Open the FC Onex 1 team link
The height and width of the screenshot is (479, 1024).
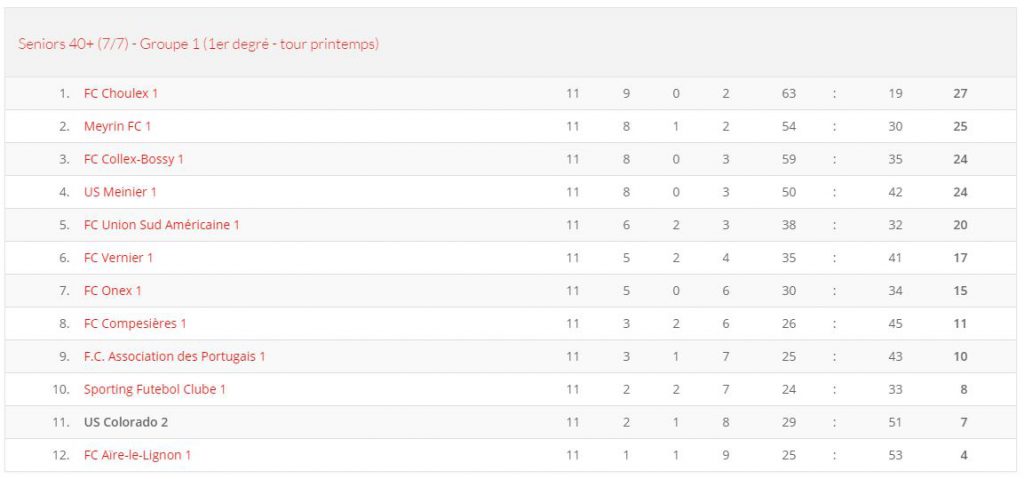click(x=112, y=291)
